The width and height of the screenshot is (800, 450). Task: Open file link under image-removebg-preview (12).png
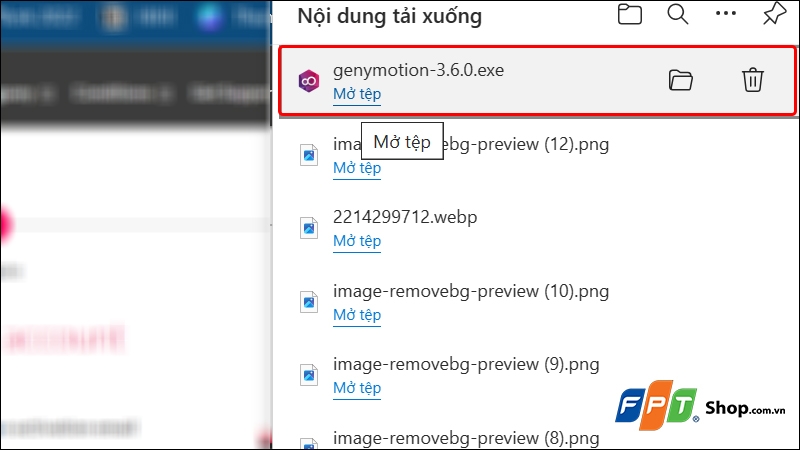pos(357,168)
